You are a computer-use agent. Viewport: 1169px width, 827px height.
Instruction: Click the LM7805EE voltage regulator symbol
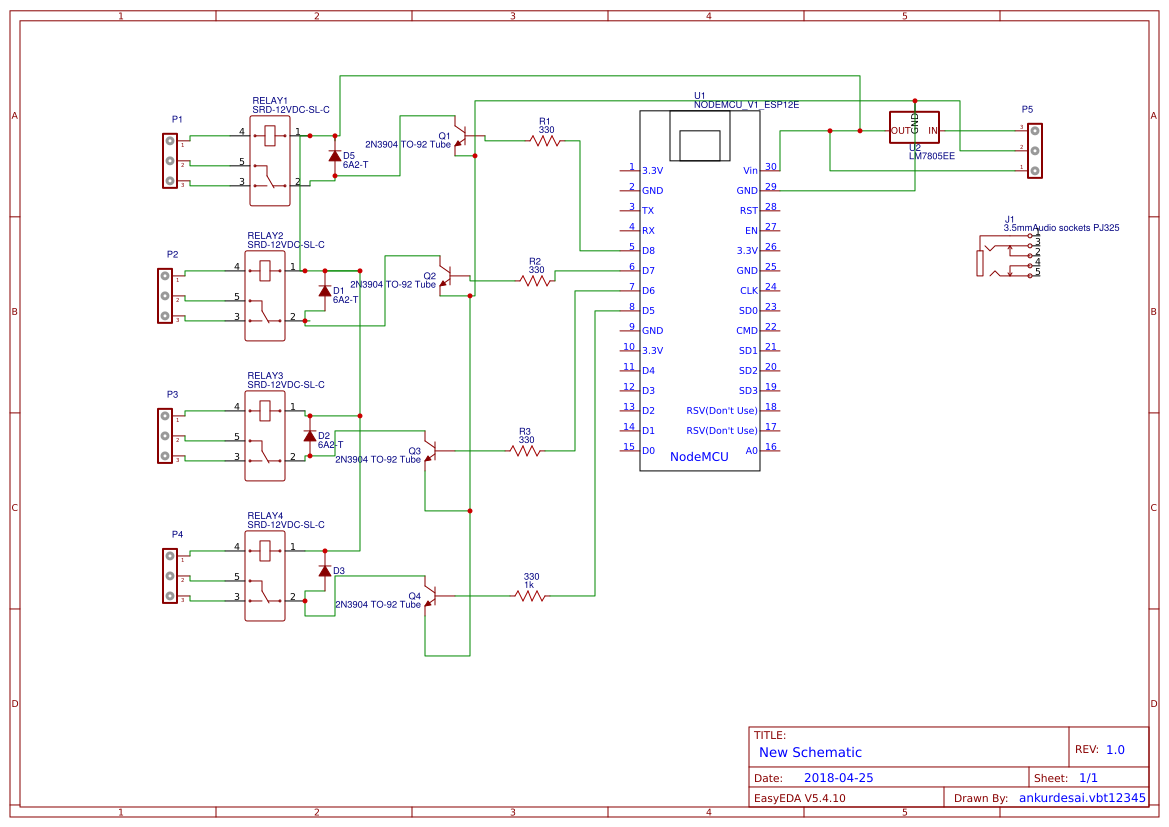(914, 129)
